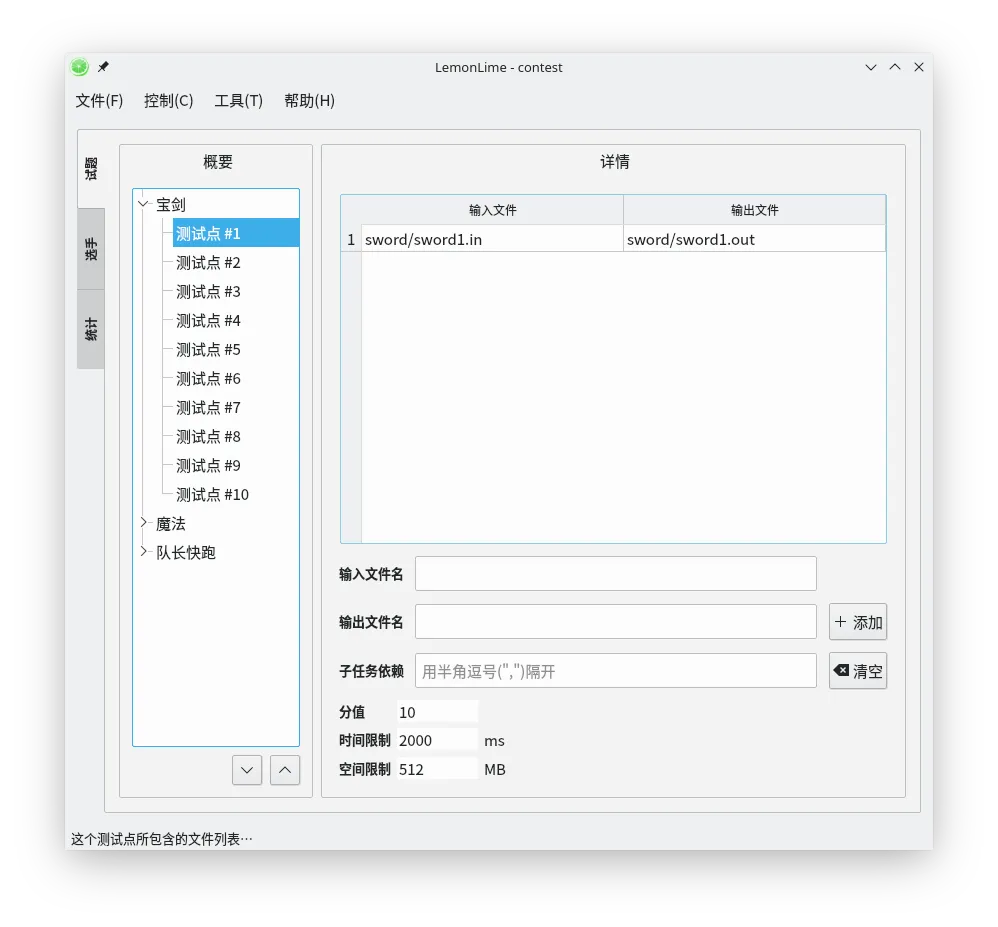Switch to the 选手 side tab
The image size is (998, 927).
click(x=91, y=249)
